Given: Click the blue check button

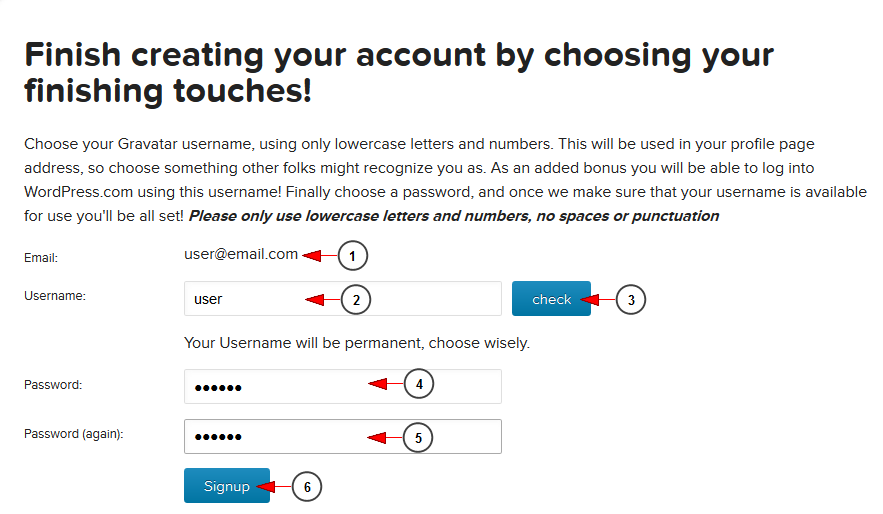Looking at the screenshot, I should point(551,298).
